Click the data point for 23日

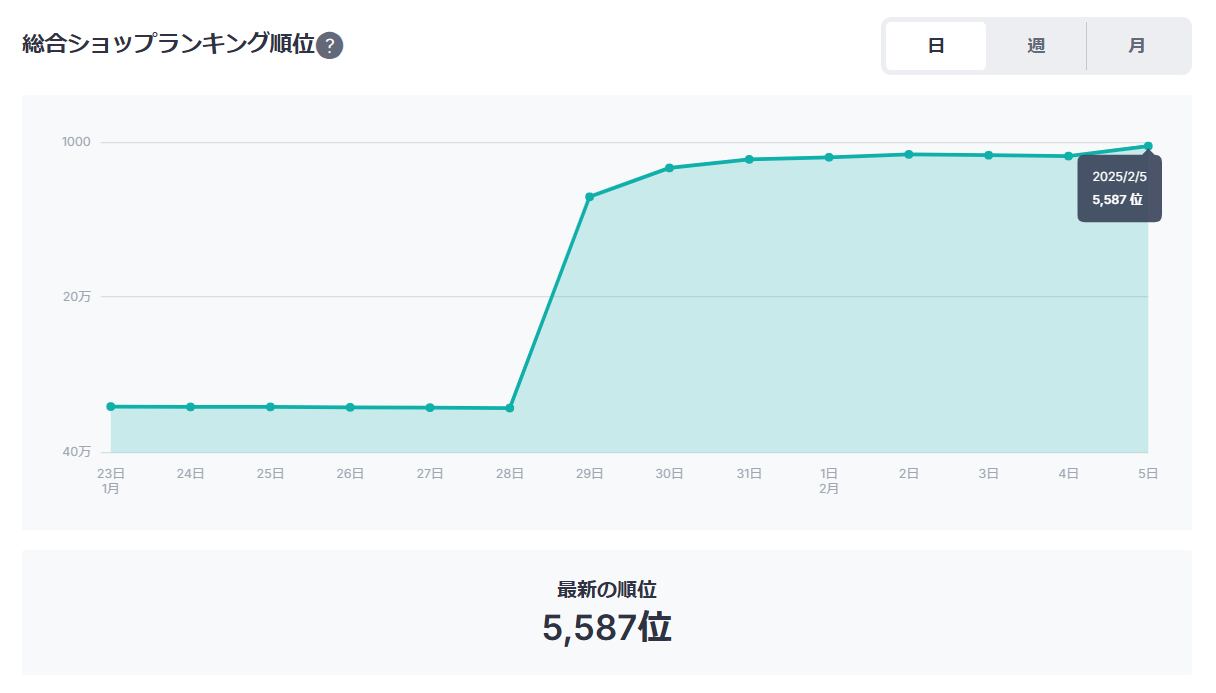[x=111, y=407]
